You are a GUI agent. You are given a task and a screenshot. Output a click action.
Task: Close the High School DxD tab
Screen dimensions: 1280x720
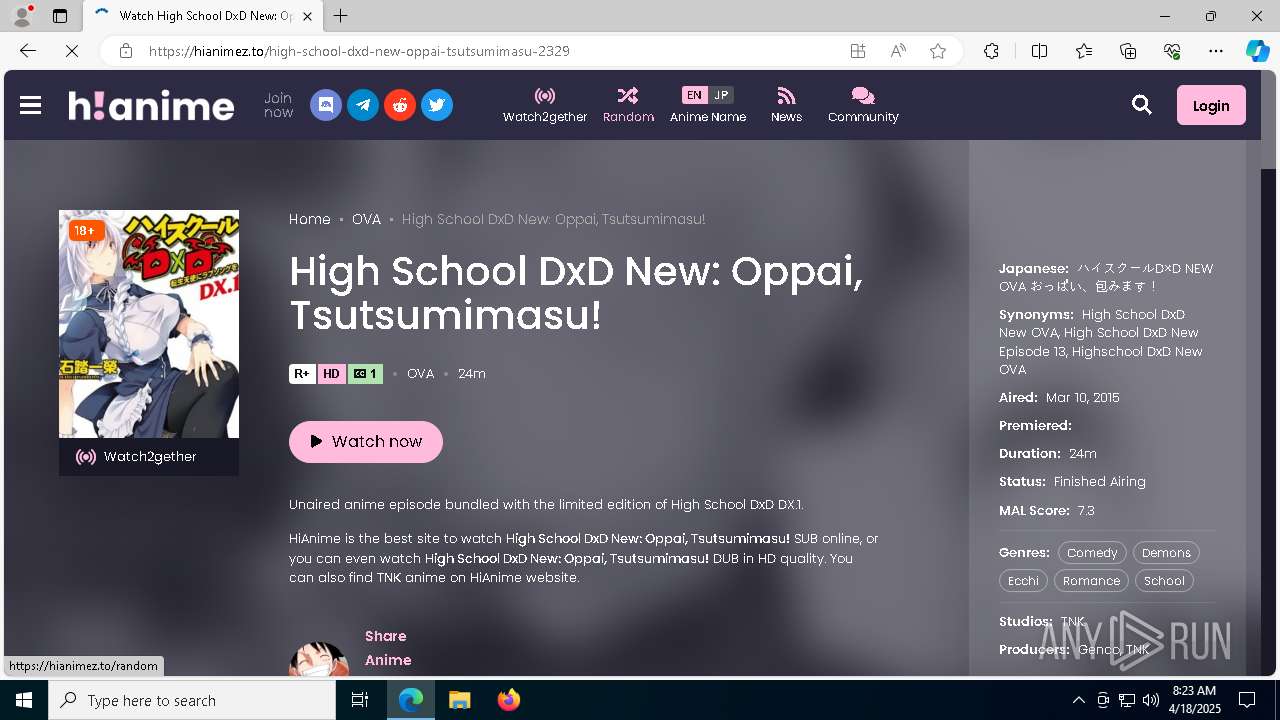pos(307,16)
